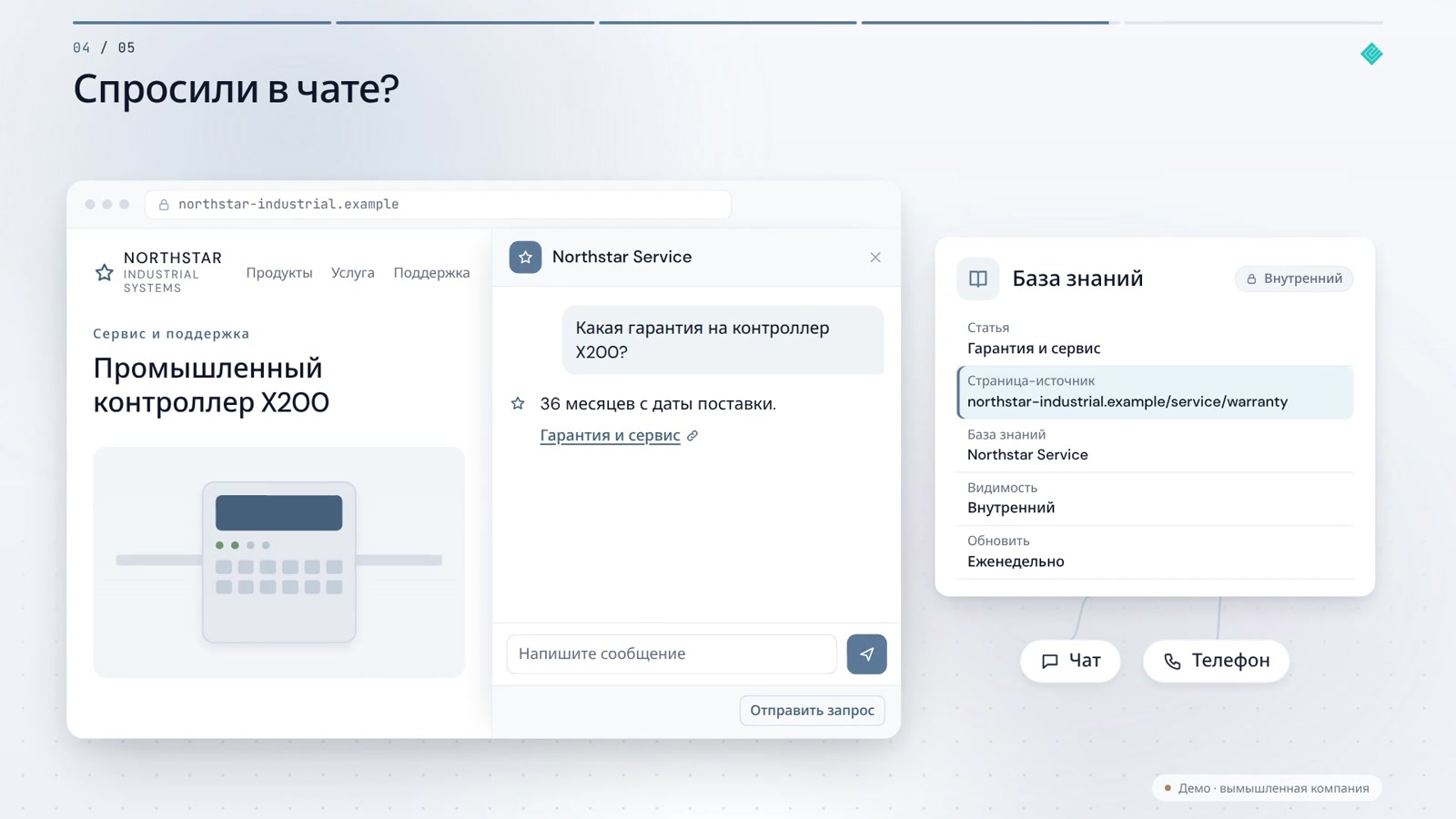Click the Northstar Service chat avatar icon
The height and width of the screenshot is (819, 1456).
(525, 258)
